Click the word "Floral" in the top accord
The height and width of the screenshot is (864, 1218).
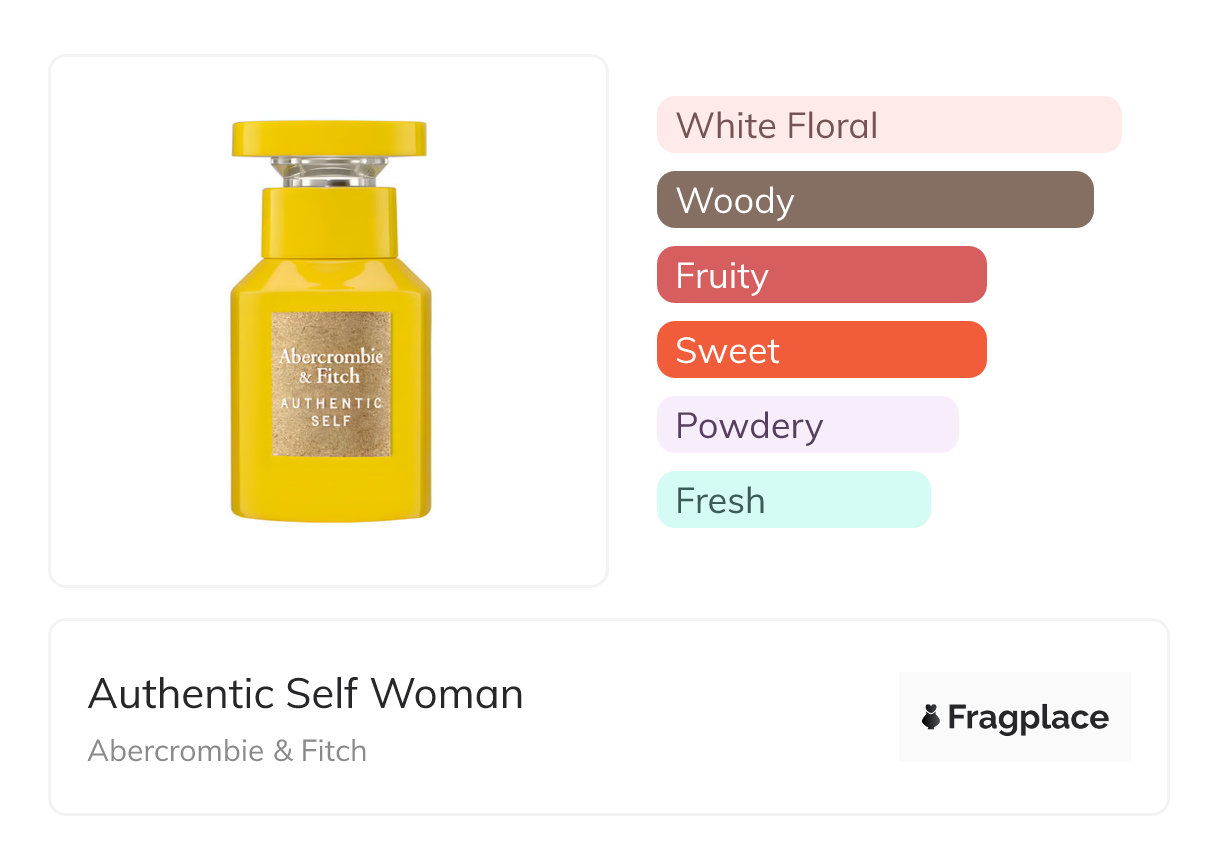pyautogui.click(x=832, y=125)
